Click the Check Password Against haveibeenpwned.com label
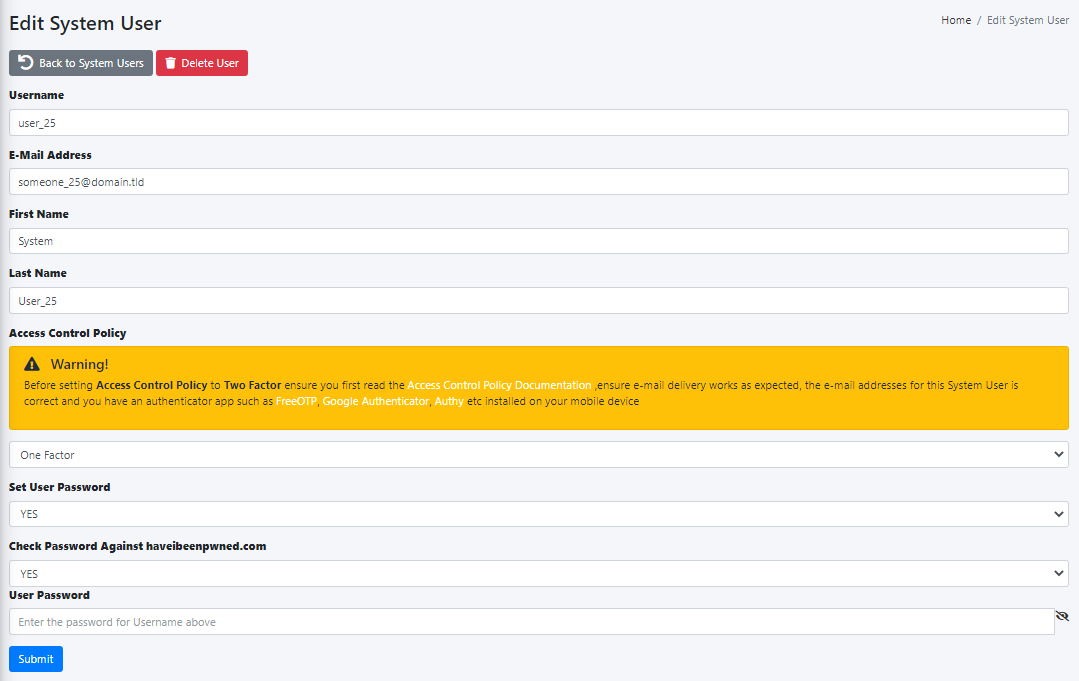This screenshot has height=681, width=1079. [138, 546]
